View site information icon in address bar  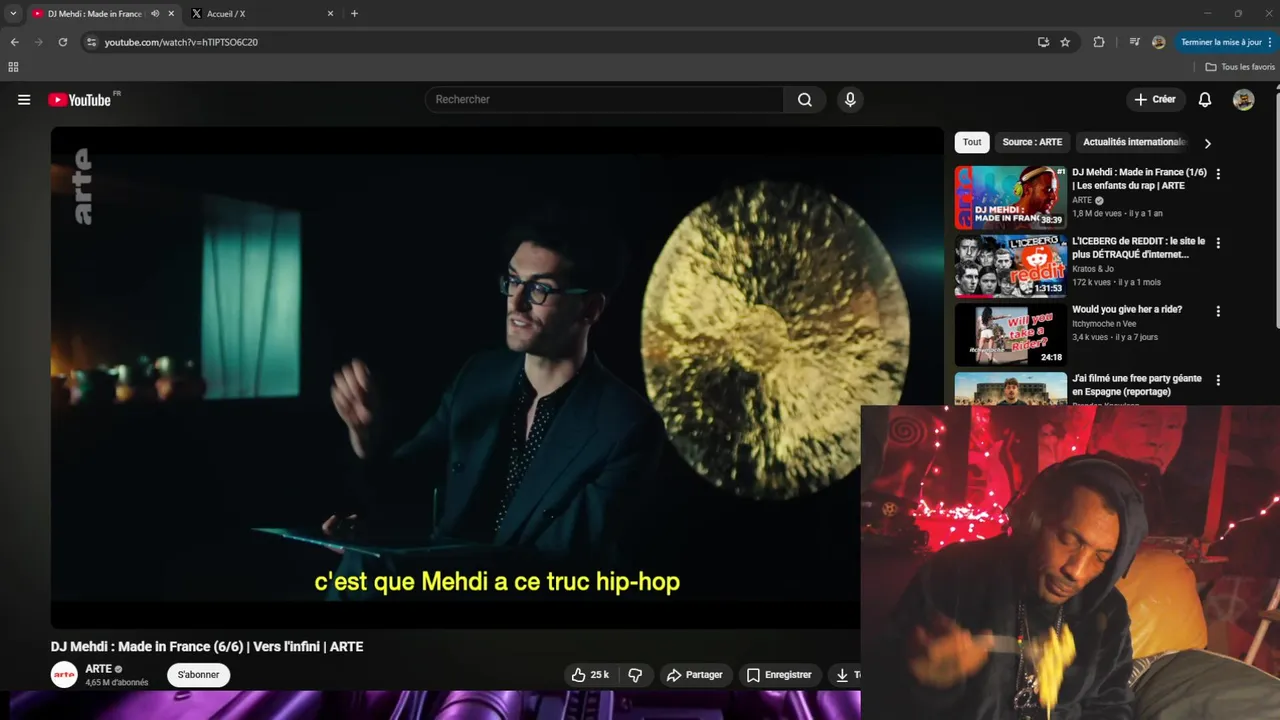pyautogui.click(x=91, y=42)
